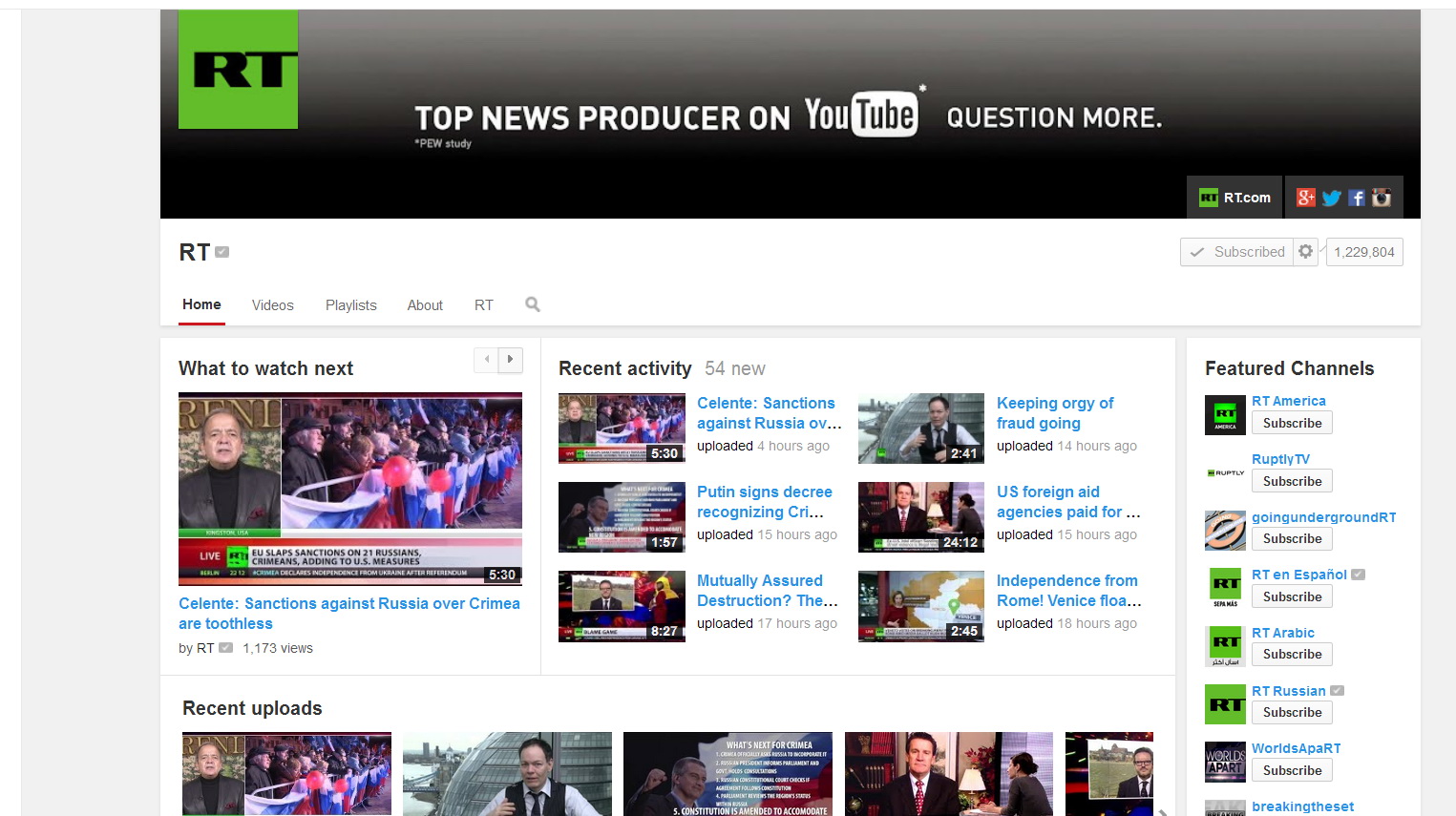Screen dimensions: 1456x816
Task: Open the Google+ social link icon
Action: coord(1306,198)
